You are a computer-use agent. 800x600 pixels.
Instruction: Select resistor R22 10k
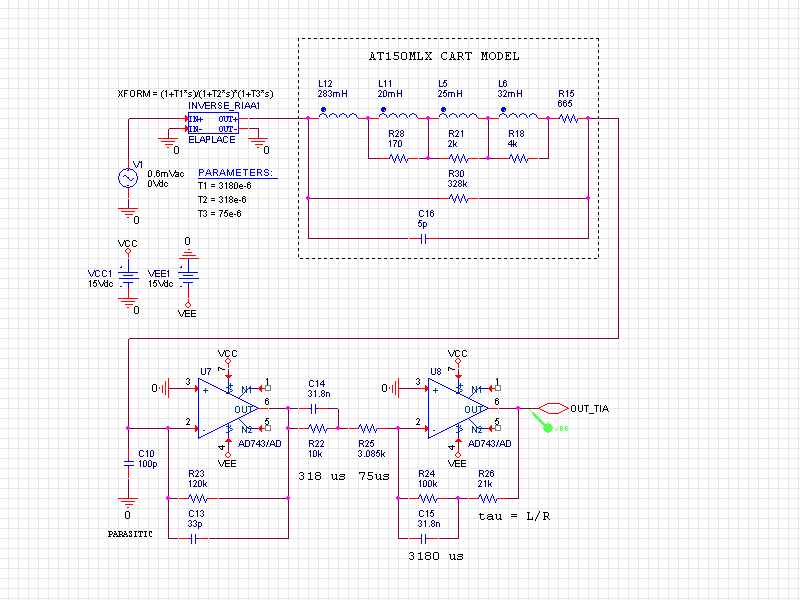[318, 429]
